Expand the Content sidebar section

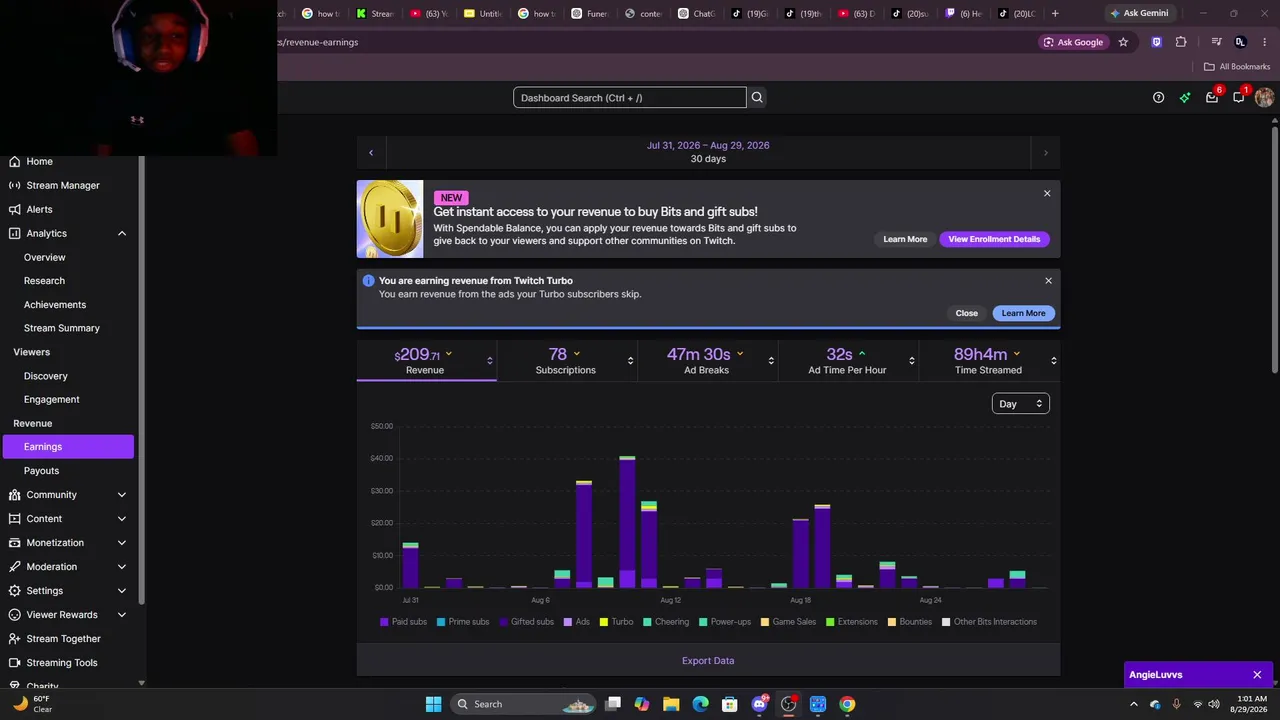[122, 519]
